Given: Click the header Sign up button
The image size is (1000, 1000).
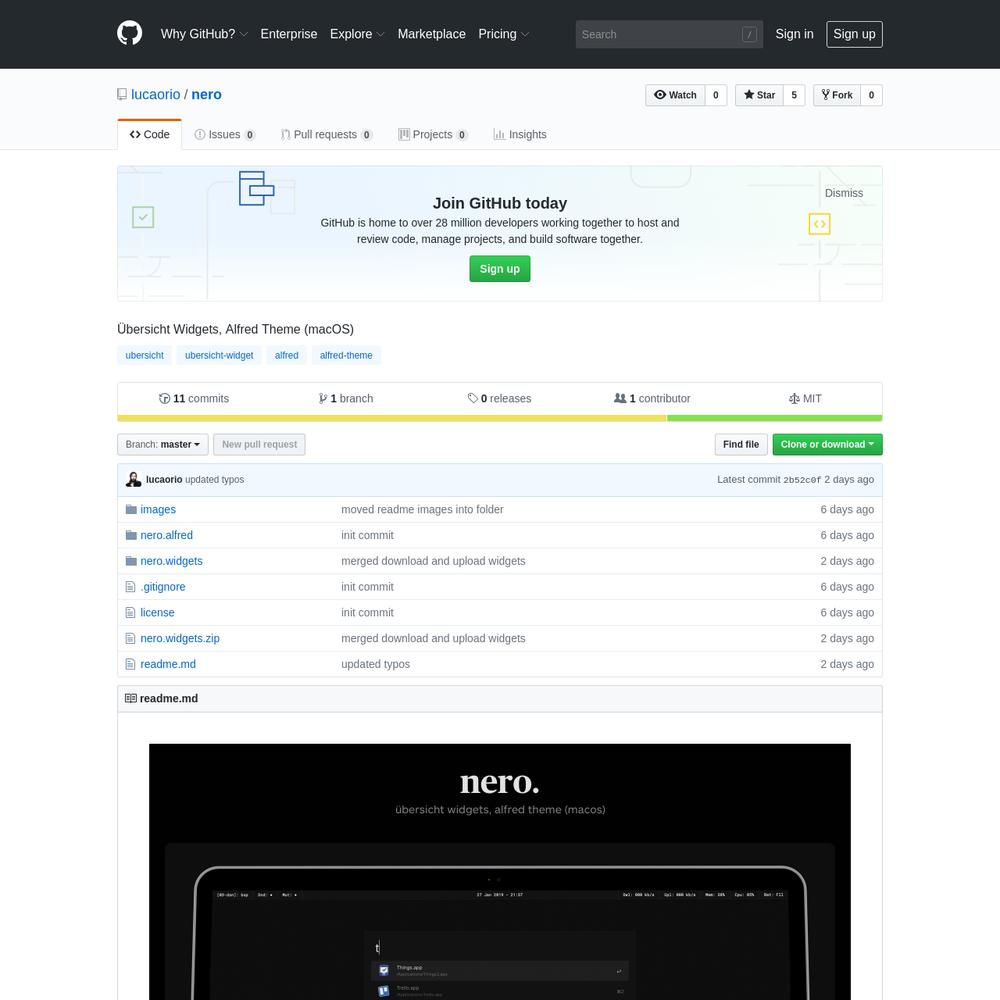Looking at the screenshot, I should pyautogui.click(x=854, y=34).
